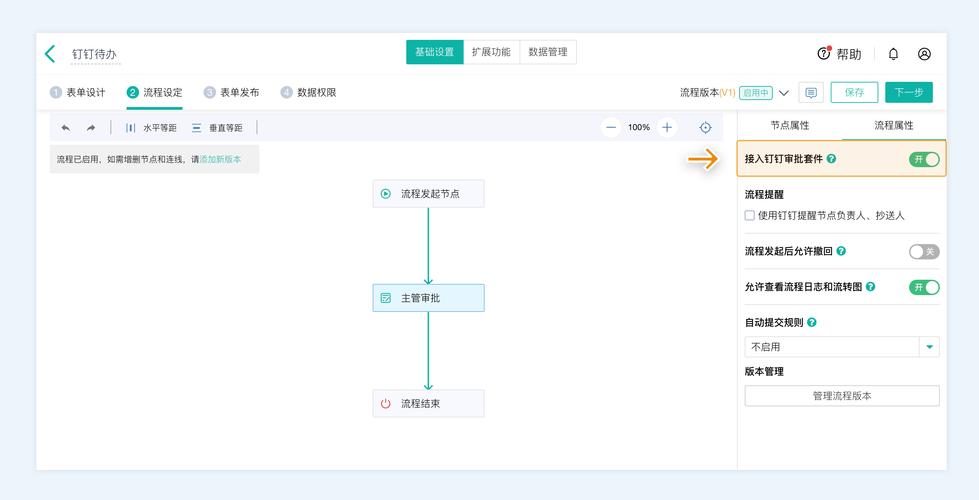Go to step 3 表单发布
This screenshot has width=979, height=500.
(x=232, y=92)
